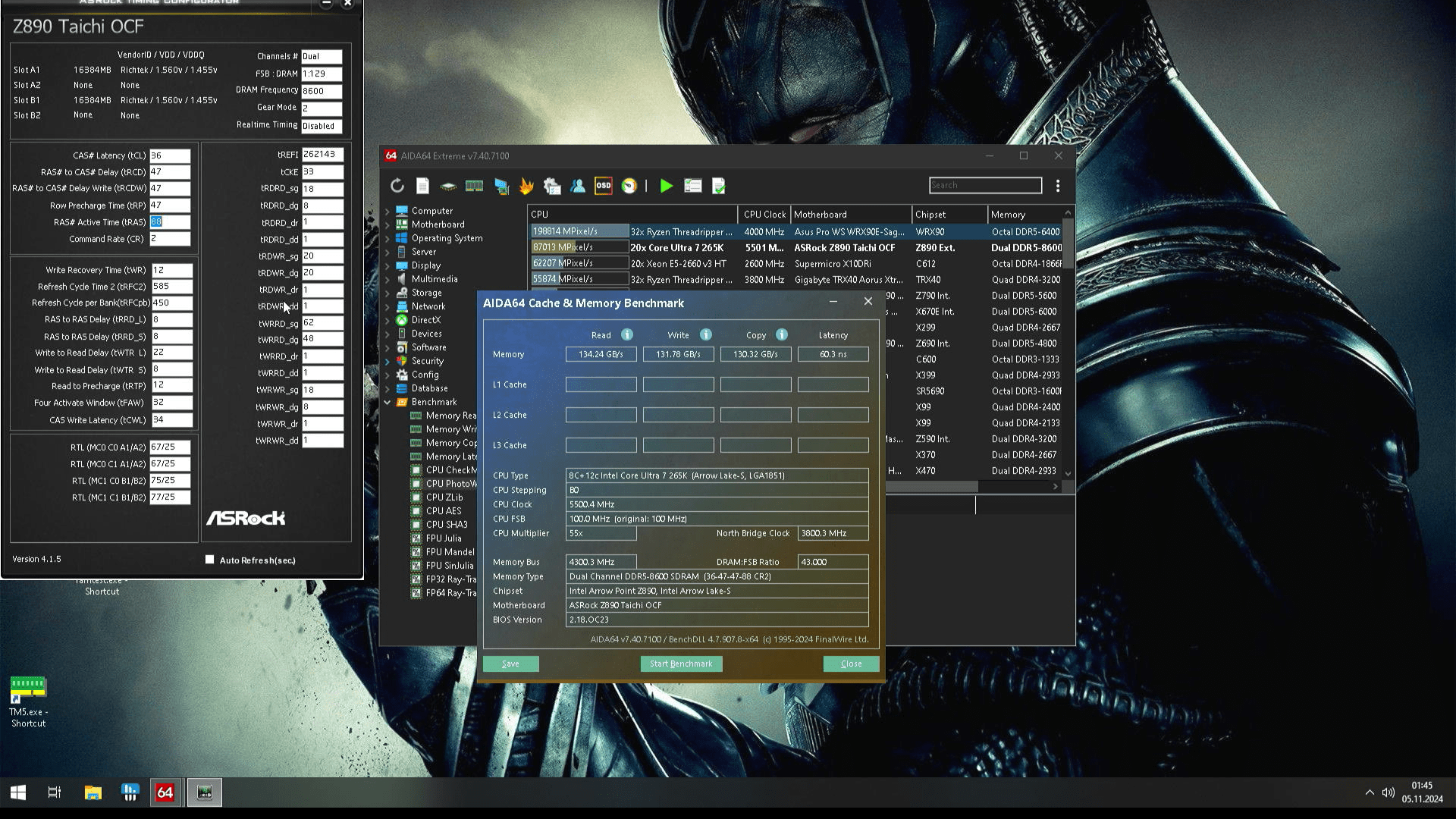Select Network in the sidebar tree
The height and width of the screenshot is (819, 1456).
[428, 306]
